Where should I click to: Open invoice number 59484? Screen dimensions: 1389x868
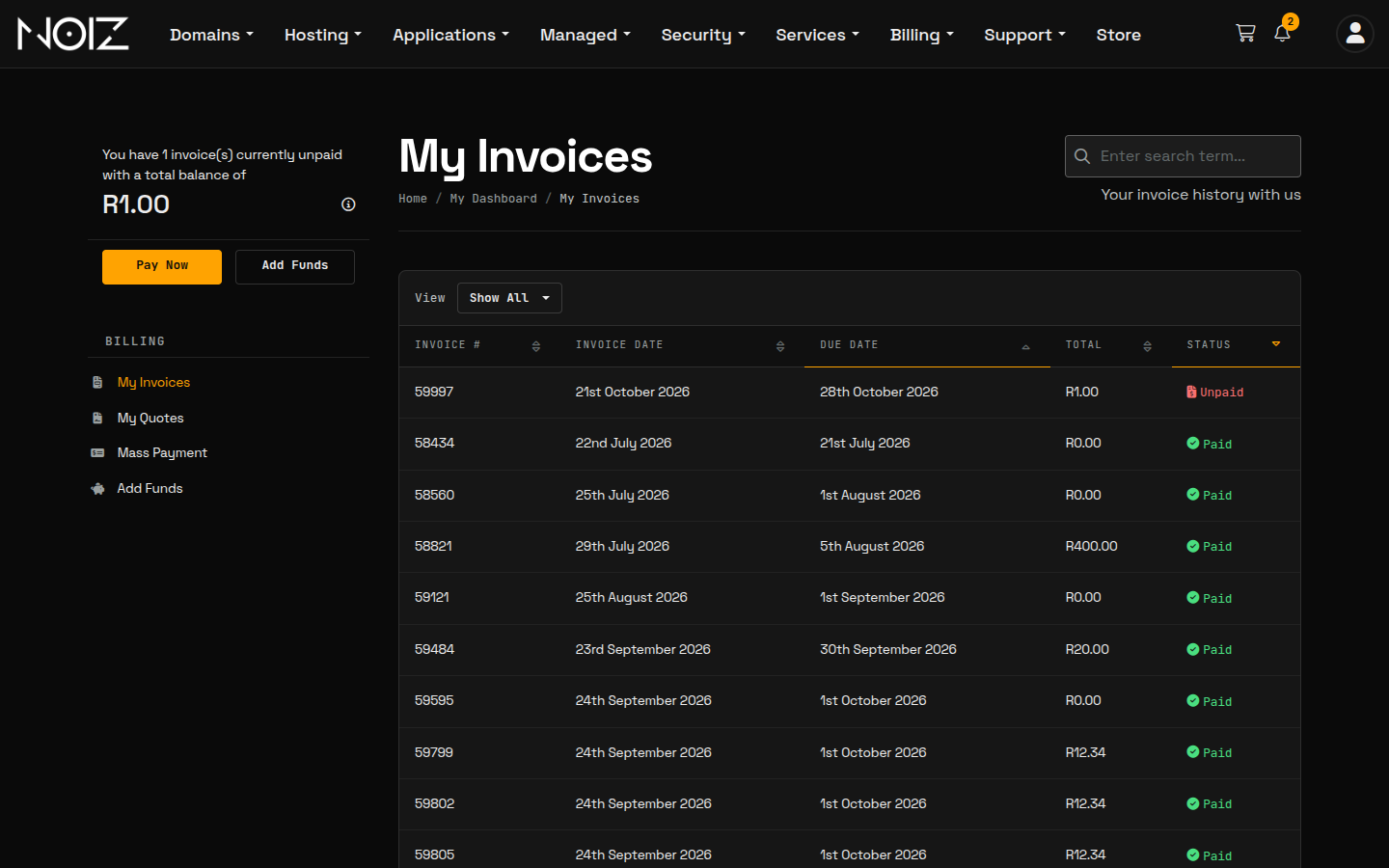pos(434,649)
